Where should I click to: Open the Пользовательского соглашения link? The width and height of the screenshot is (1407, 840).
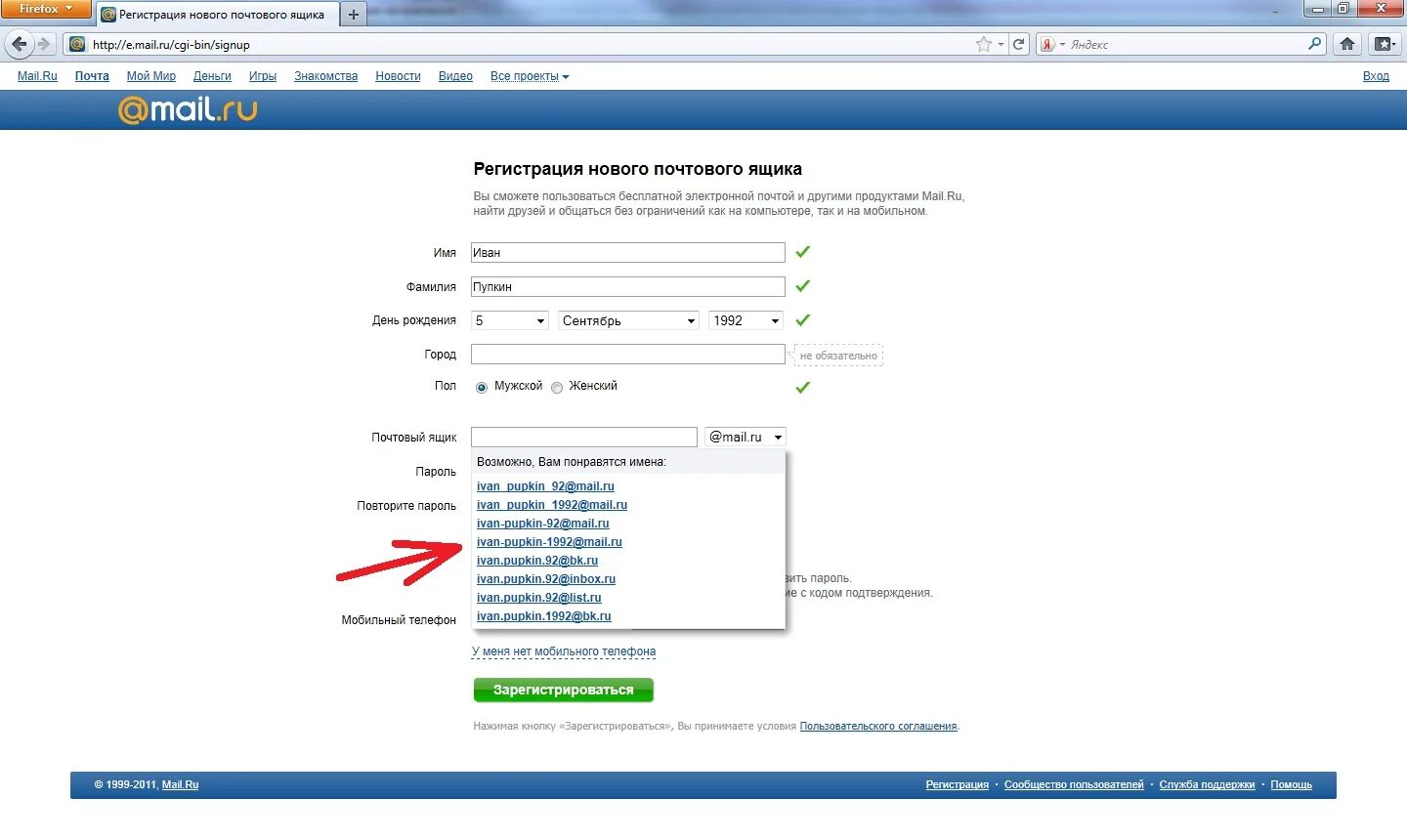point(878,726)
